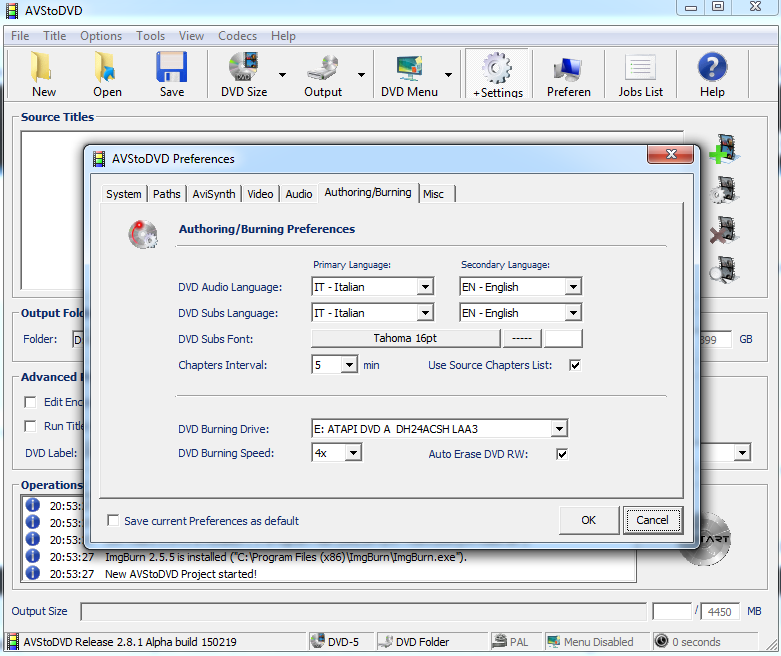Switch to the Audio tab
This screenshot has height=656, width=781.
tap(299, 194)
